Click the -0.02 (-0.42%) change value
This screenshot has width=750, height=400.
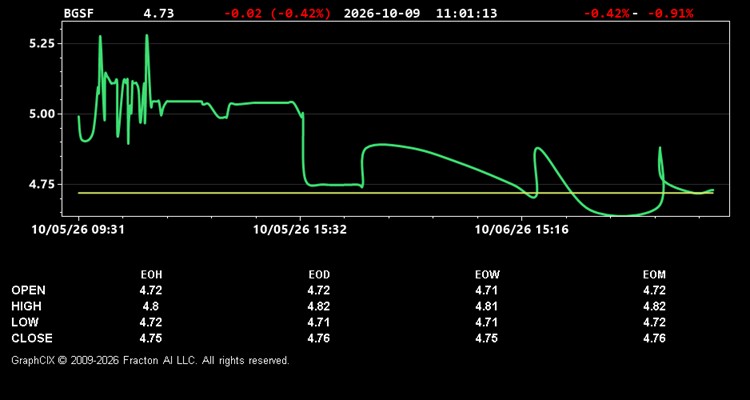[277, 13]
